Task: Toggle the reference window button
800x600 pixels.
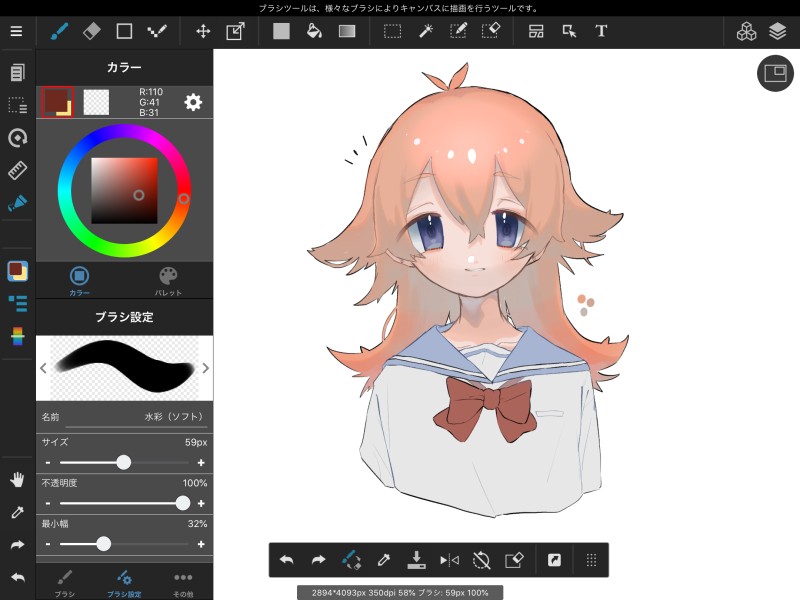Action: (x=775, y=73)
